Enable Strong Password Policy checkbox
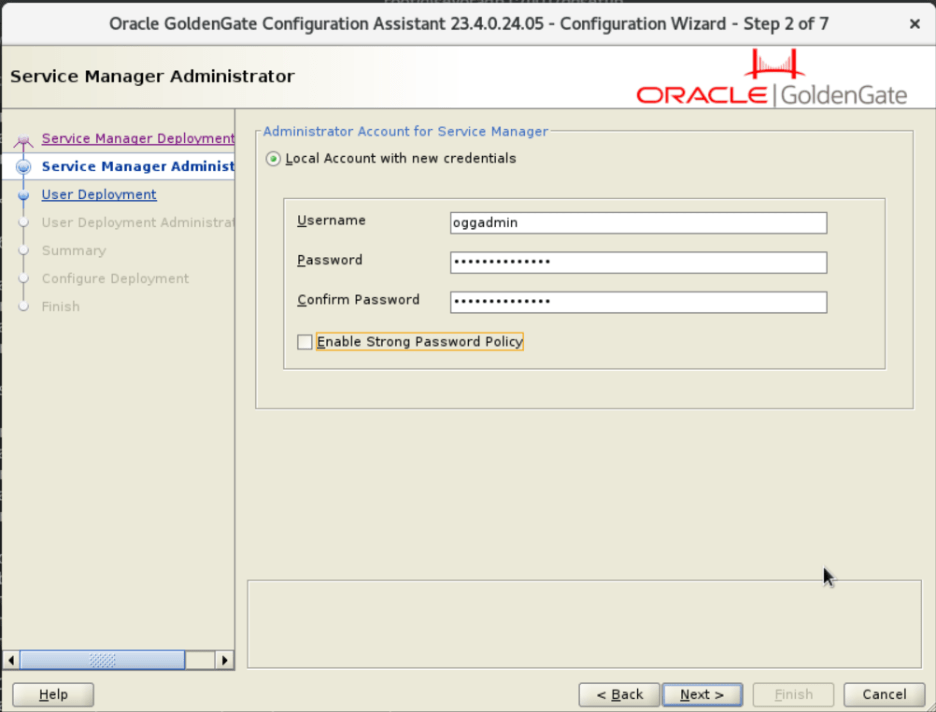 click(x=304, y=342)
